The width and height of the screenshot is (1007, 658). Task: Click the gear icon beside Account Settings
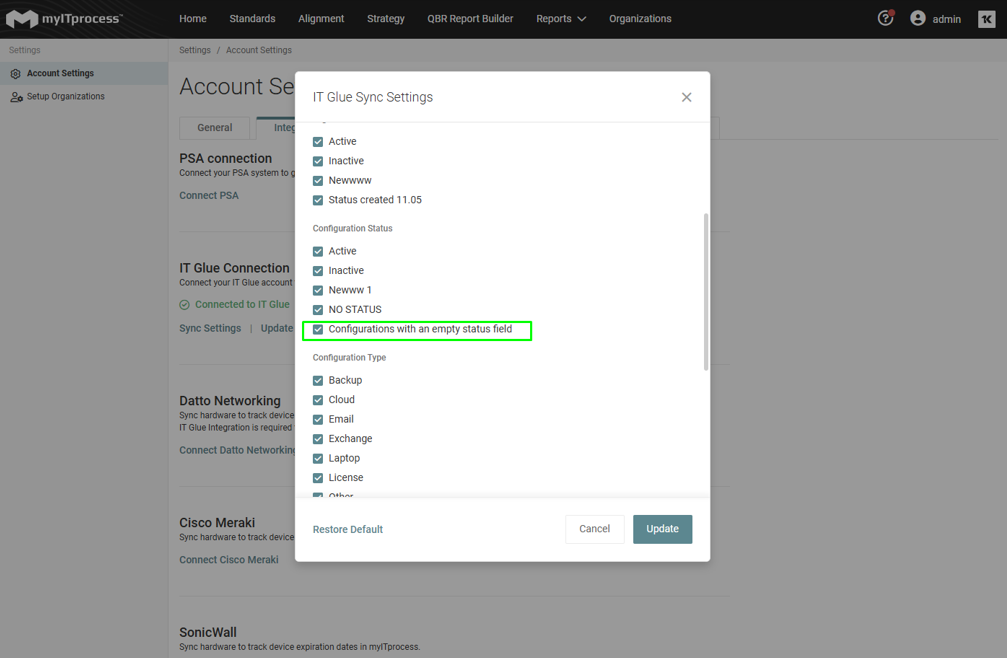pyautogui.click(x=15, y=74)
